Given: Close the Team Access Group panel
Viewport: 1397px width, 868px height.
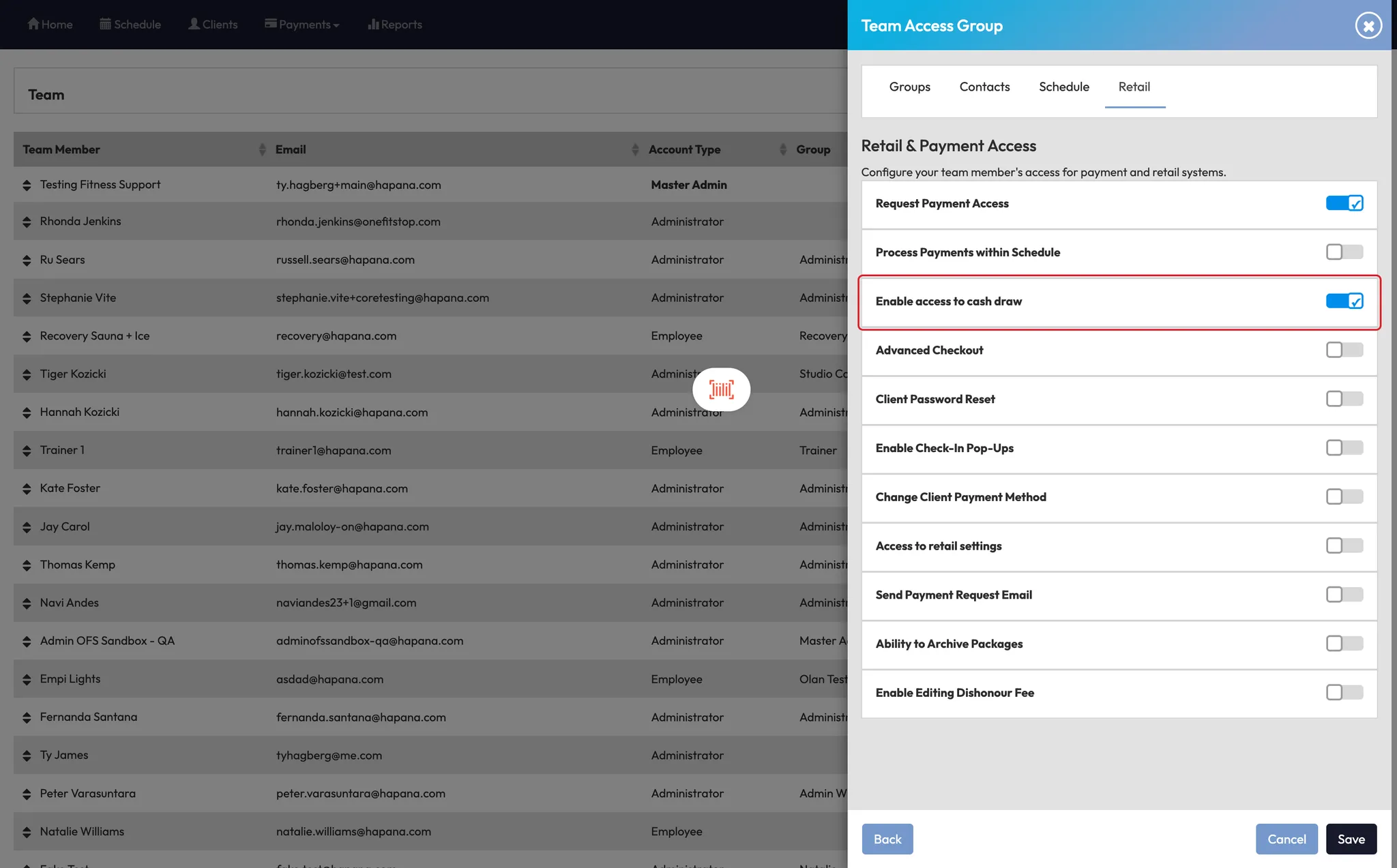Looking at the screenshot, I should pyautogui.click(x=1368, y=26).
